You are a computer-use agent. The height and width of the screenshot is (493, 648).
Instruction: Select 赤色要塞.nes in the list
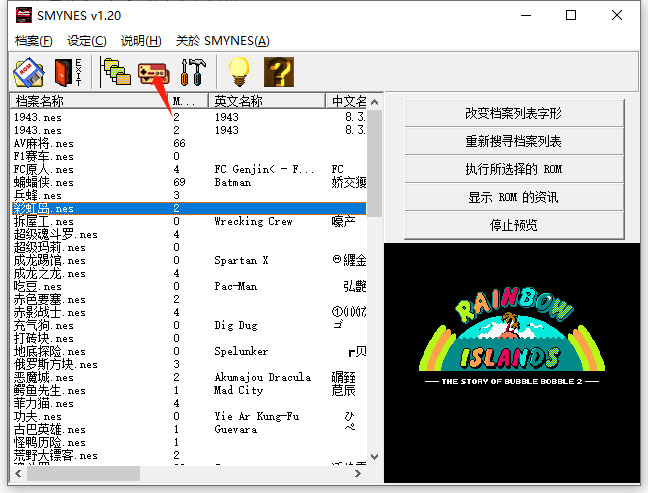(x=50, y=300)
